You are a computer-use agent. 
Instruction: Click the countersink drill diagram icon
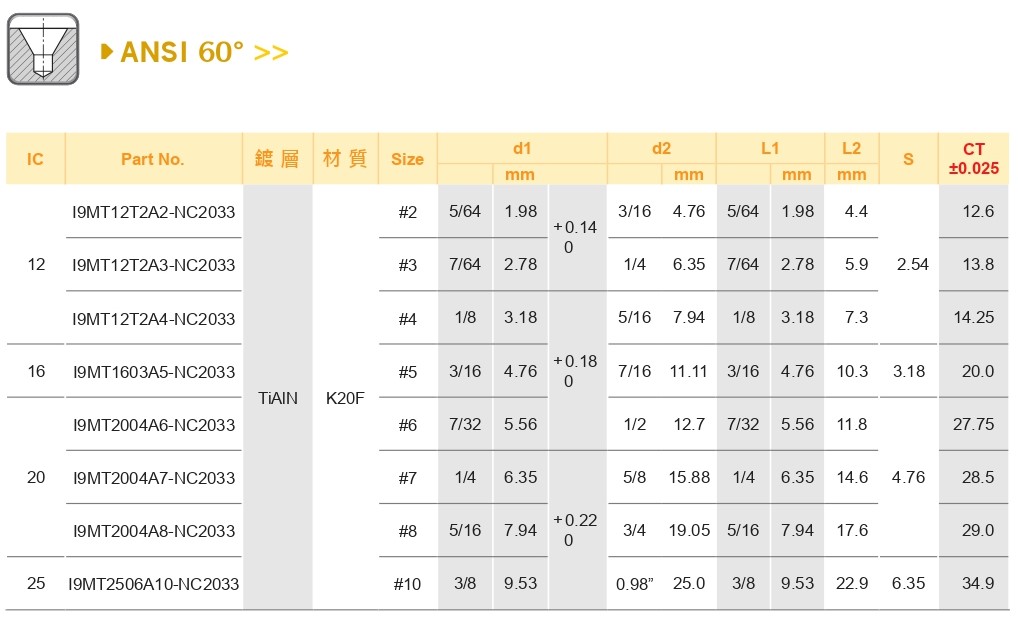43,49
